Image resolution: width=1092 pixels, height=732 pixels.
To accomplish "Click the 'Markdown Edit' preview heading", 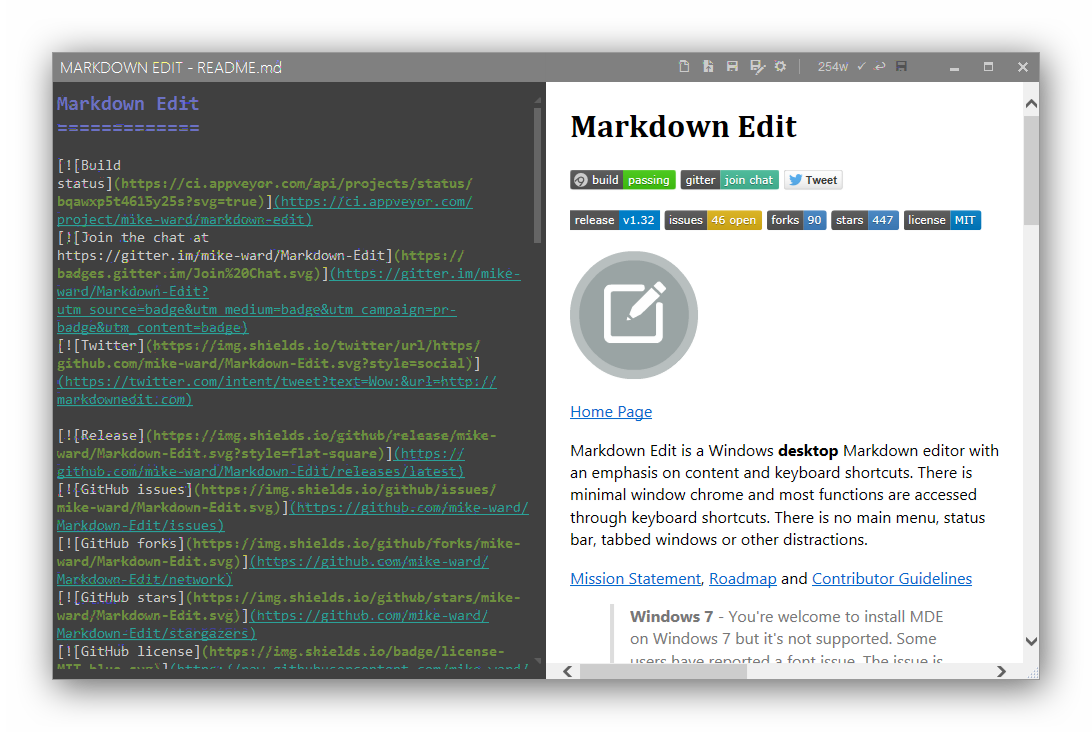I will pyautogui.click(x=683, y=127).
